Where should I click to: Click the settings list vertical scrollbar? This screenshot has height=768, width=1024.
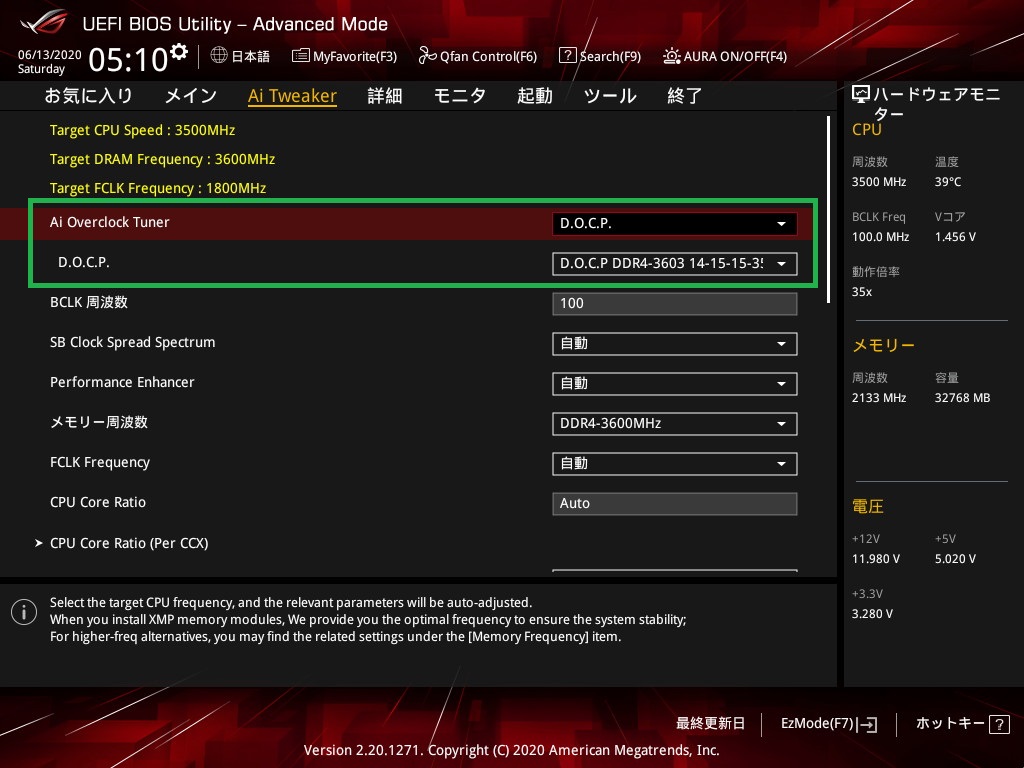point(828,209)
